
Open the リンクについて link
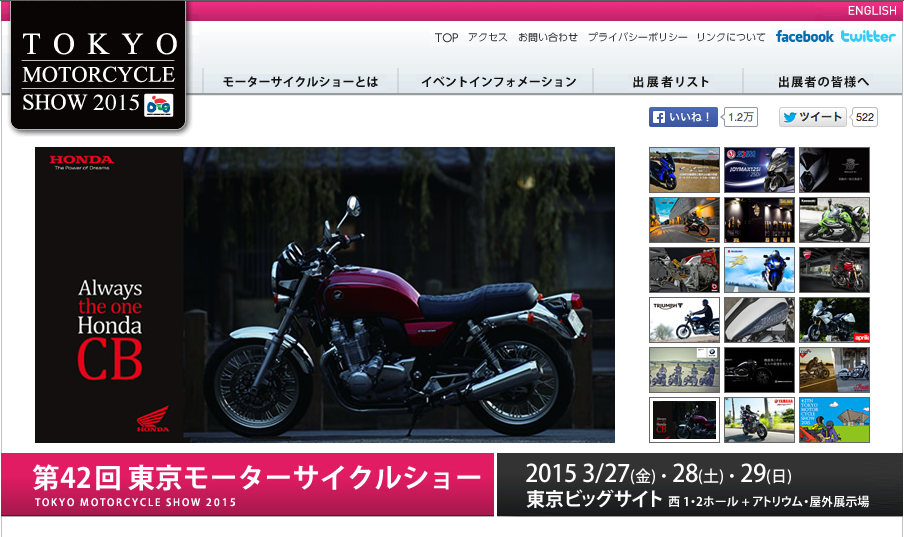tap(731, 37)
